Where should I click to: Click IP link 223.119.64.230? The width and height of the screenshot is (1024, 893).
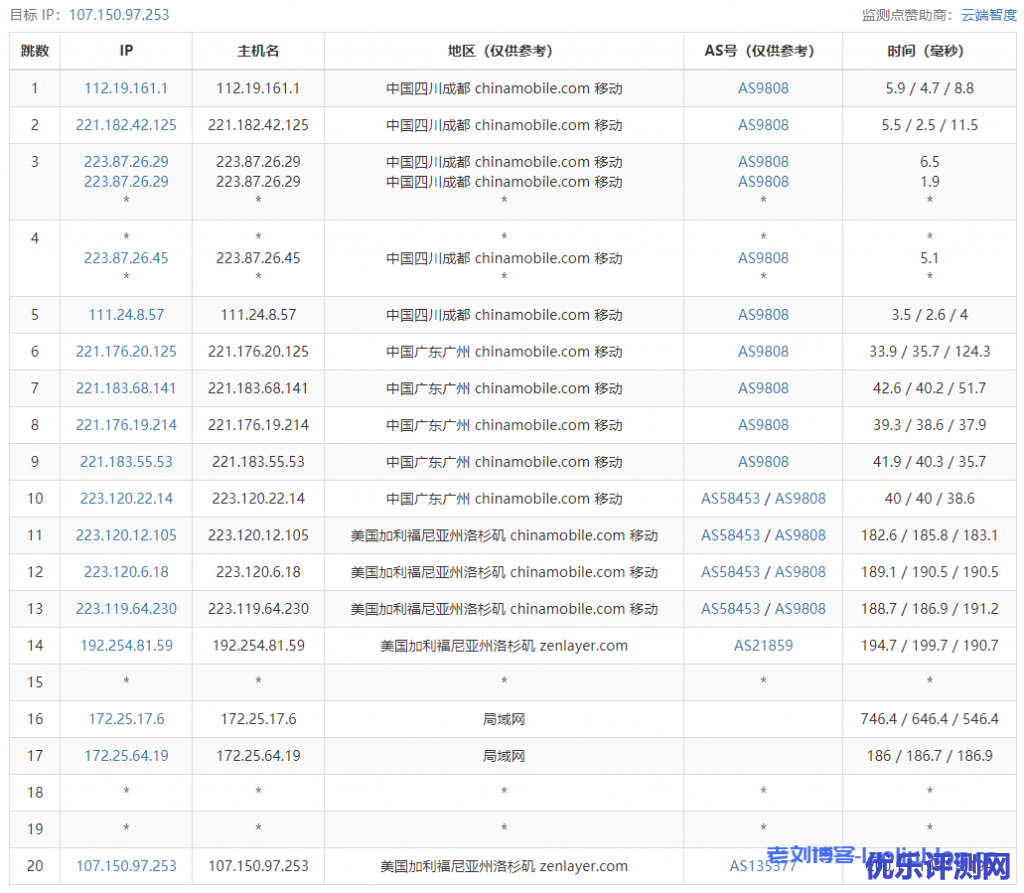(x=126, y=608)
